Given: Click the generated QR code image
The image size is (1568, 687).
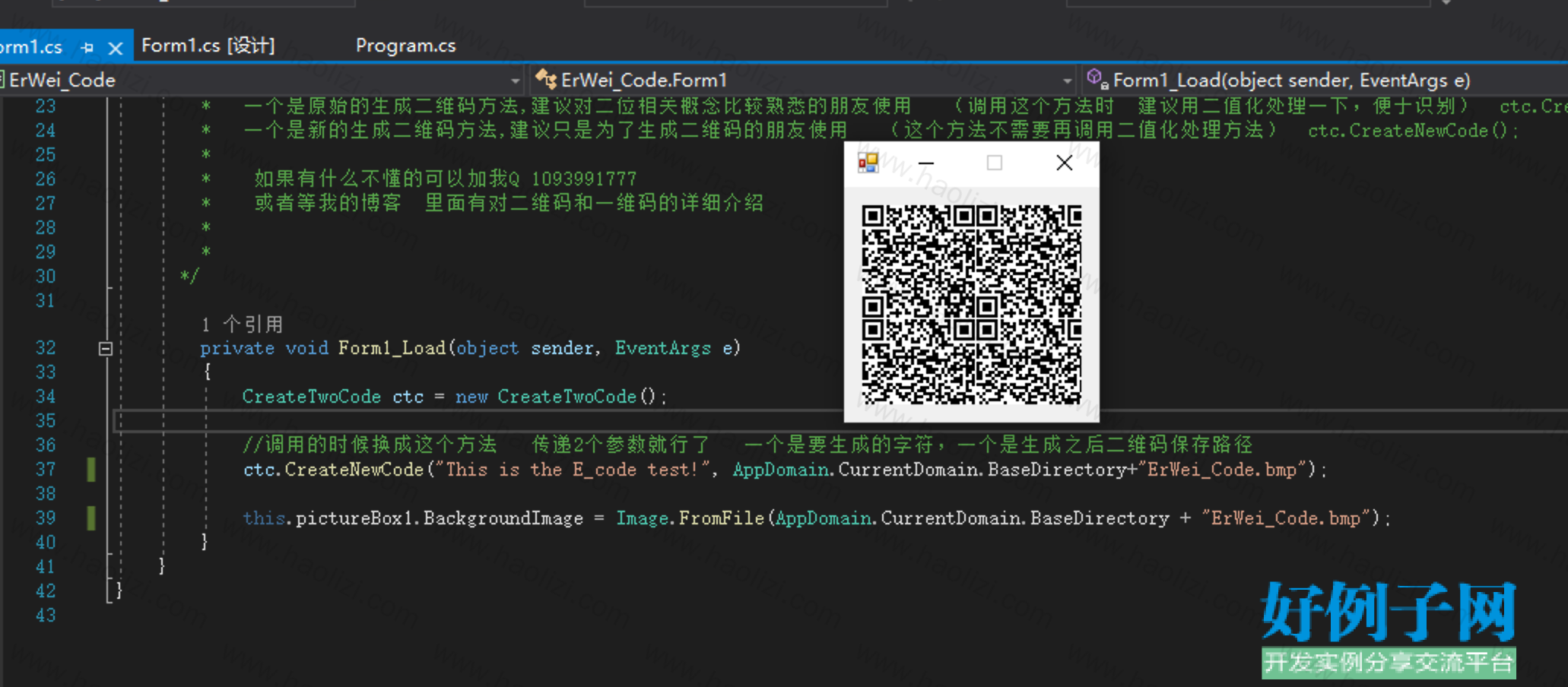Looking at the screenshot, I should [971, 304].
